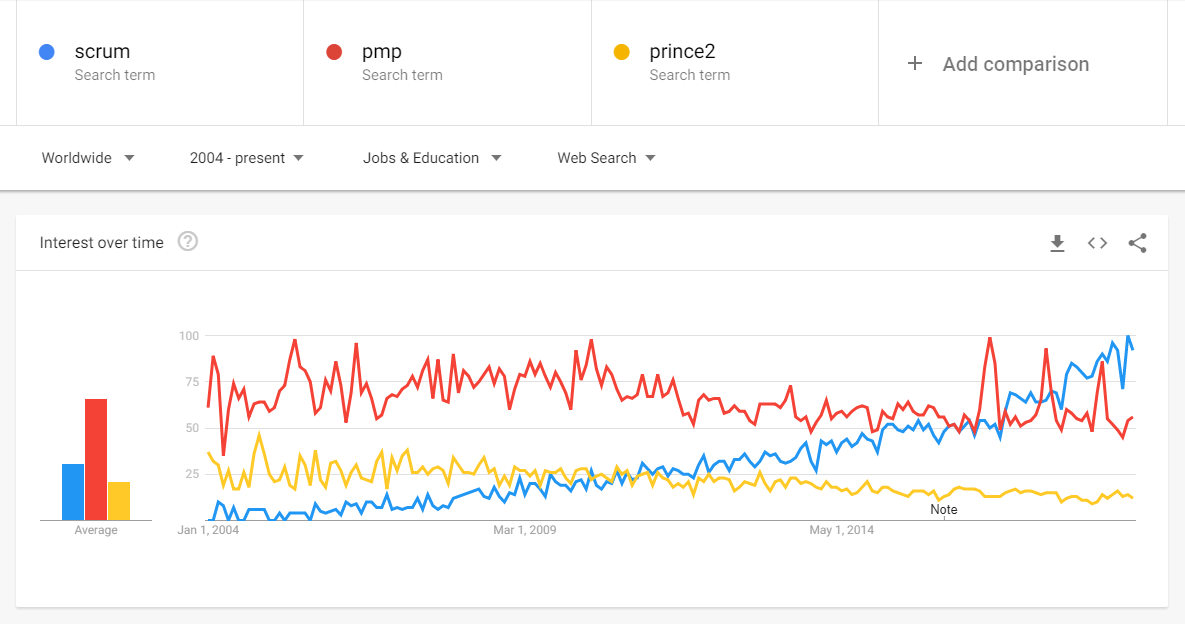Image resolution: width=1185 pixels, height=624 pixels.
Task: Click the Note marker on the chart
Action: click(x=943, y=509)
